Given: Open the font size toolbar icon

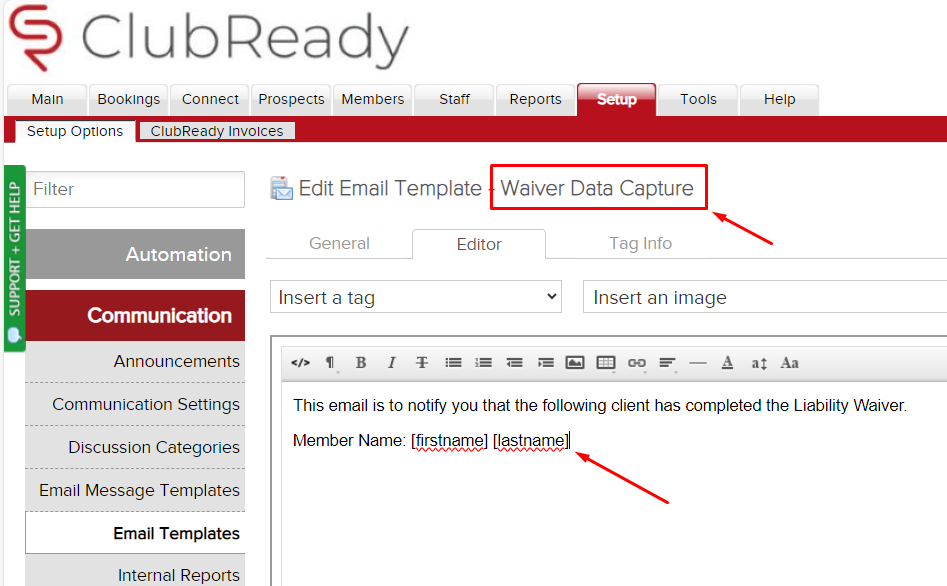Looking at the screenshot, I should click(x=759, y=362).
